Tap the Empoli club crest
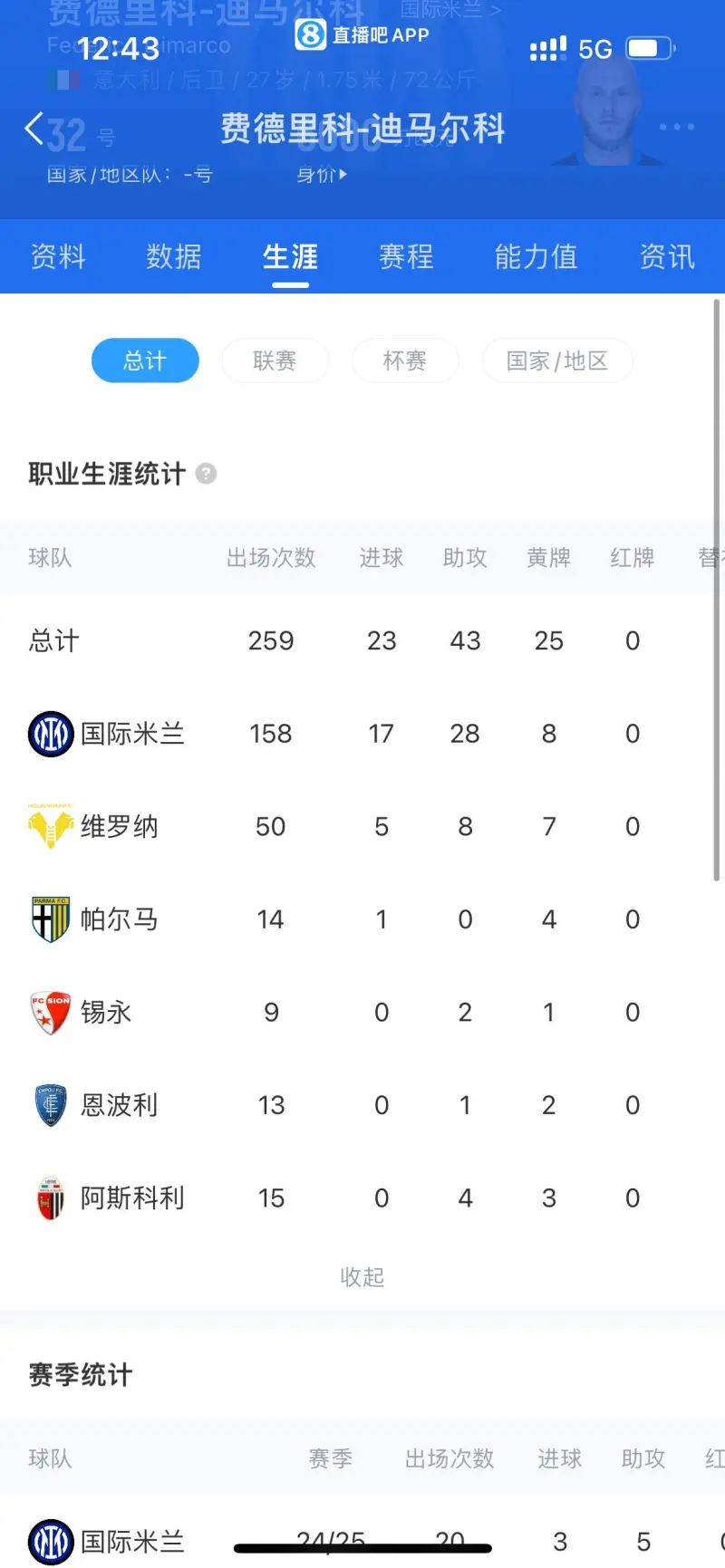This screenshot has height=1568, width=725. (51, 1105)
